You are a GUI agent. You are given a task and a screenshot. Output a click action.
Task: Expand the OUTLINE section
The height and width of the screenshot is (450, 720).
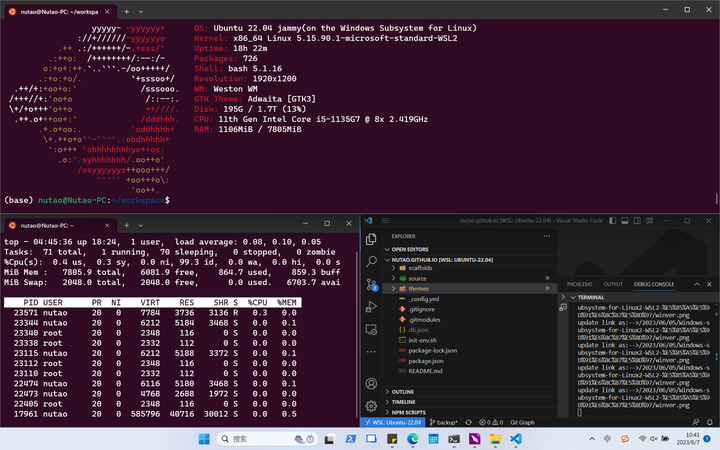[x=403, y=391]
